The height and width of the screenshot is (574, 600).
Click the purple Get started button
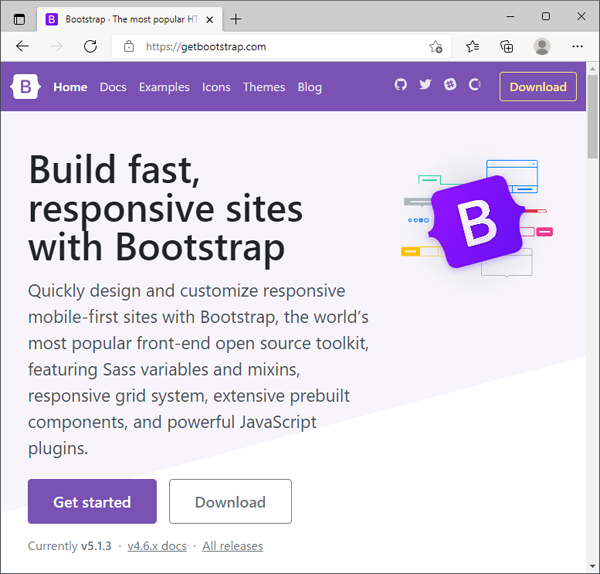pos(92,501)
